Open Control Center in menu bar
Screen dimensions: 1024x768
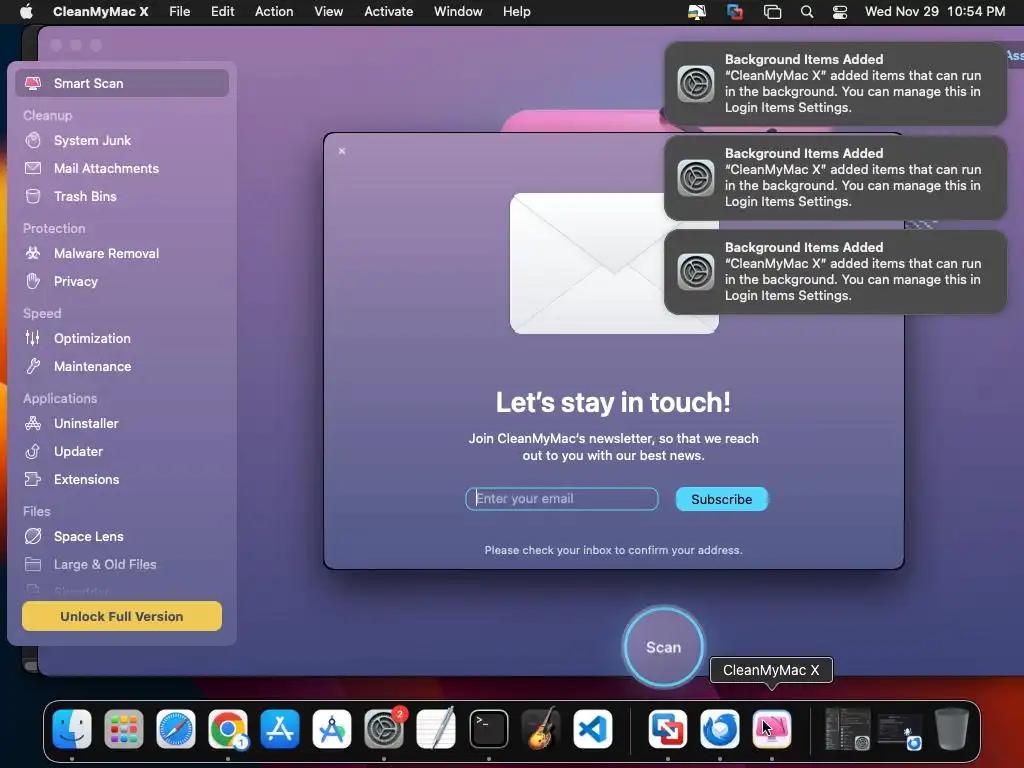840,12
